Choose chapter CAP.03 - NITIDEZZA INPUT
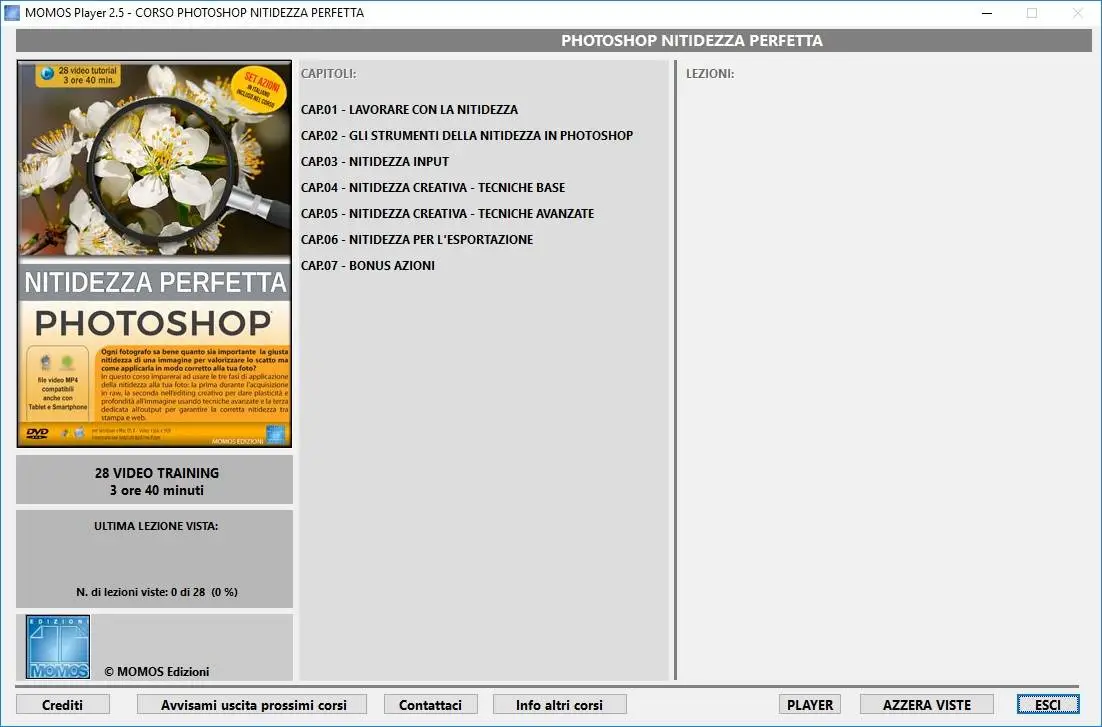1102x727 pixels. point(375,162)
